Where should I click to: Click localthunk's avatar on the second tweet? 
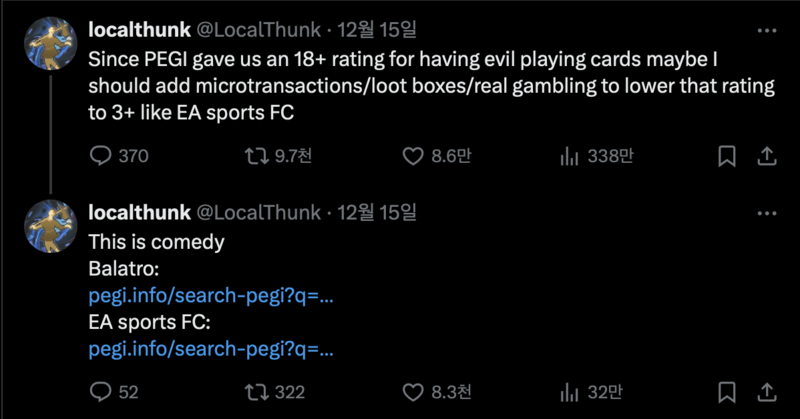(x=51, y=227)
